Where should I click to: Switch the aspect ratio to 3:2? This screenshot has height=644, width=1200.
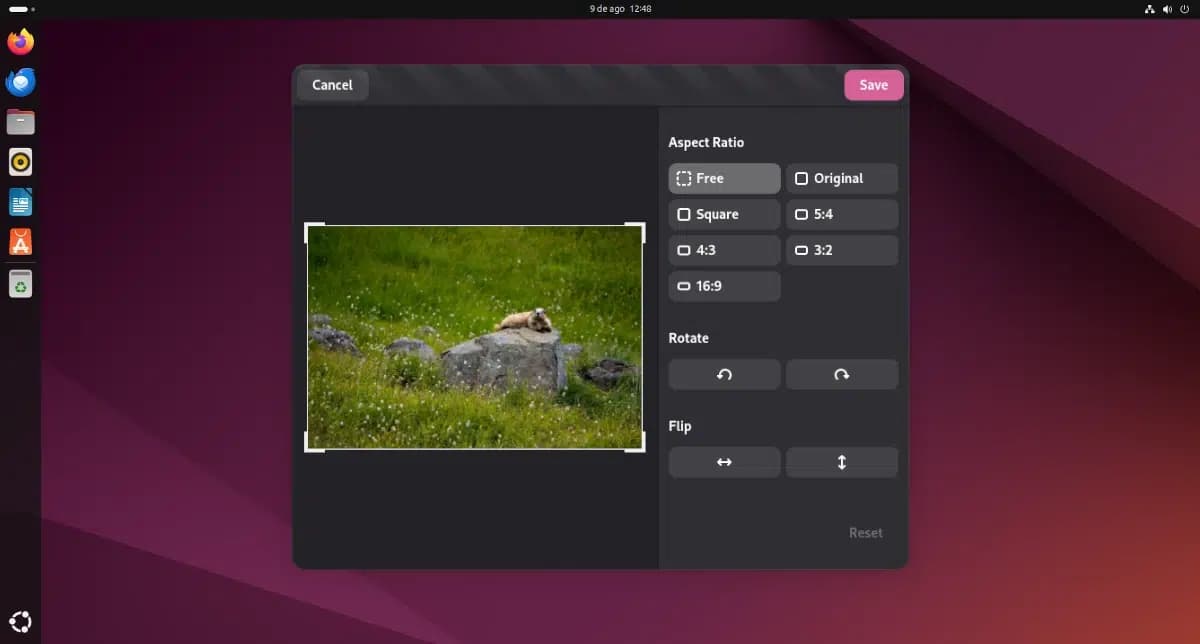pyautogui.click(x=842, y=250)
